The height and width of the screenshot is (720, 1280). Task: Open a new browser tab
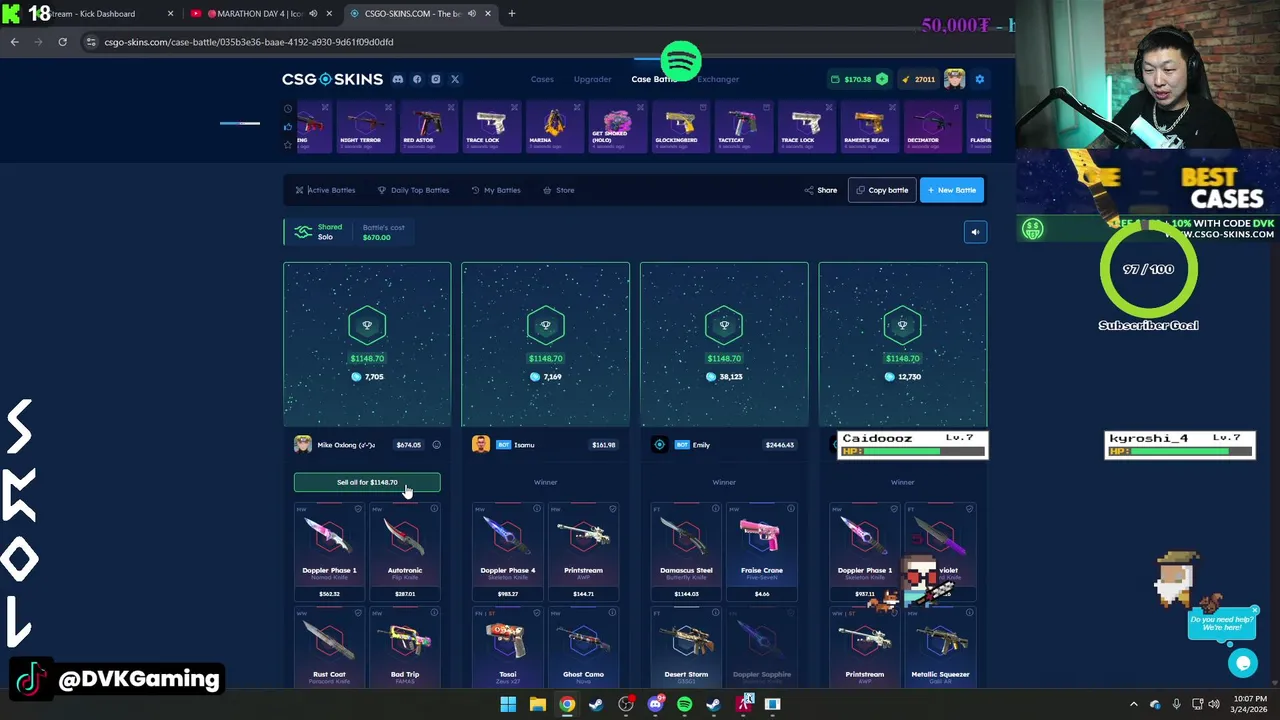[x=511, y=14]
